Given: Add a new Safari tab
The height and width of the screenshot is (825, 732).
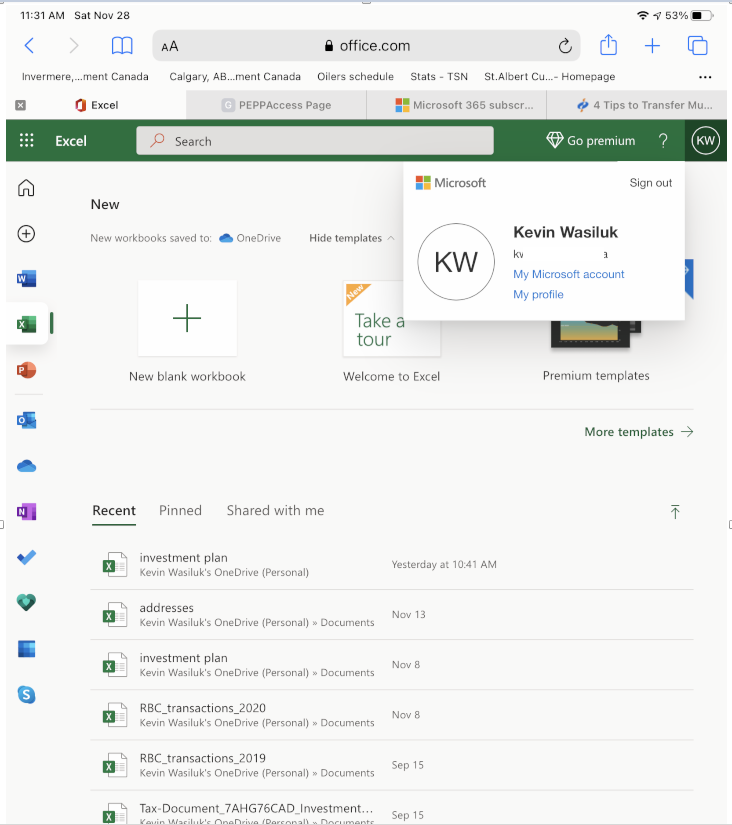Looking at the screenshot, I should [653, 46].
